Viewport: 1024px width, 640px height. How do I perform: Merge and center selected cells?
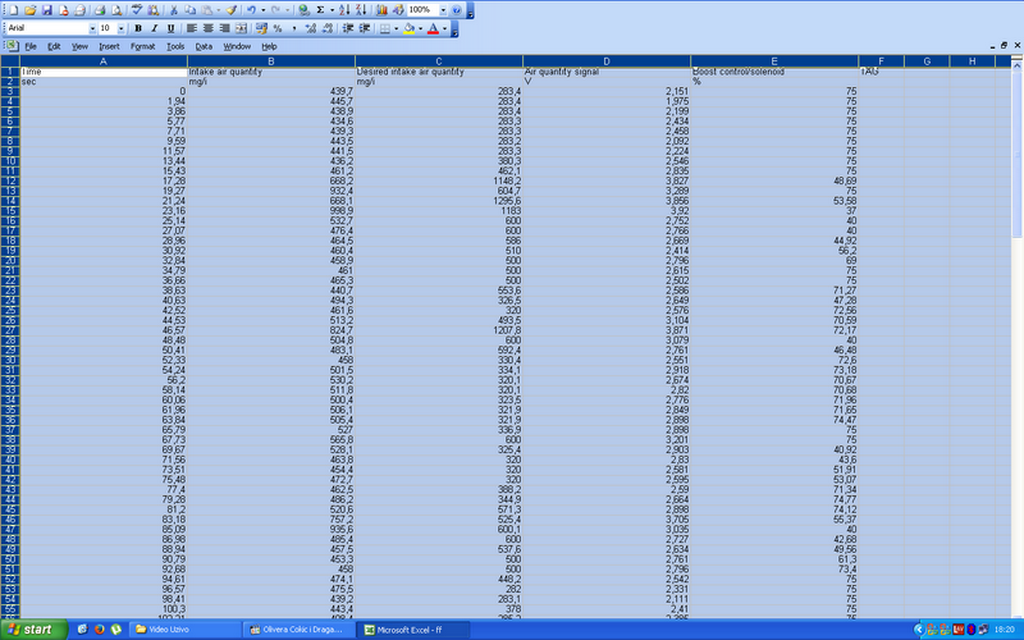click(242, 28)
